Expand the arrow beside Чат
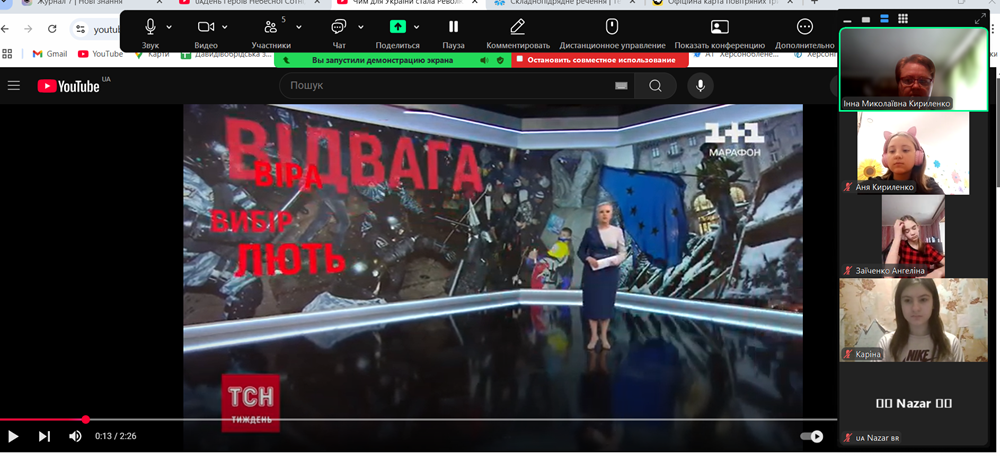This screenshot has height=456, width=1000. [x=360, y=27]
